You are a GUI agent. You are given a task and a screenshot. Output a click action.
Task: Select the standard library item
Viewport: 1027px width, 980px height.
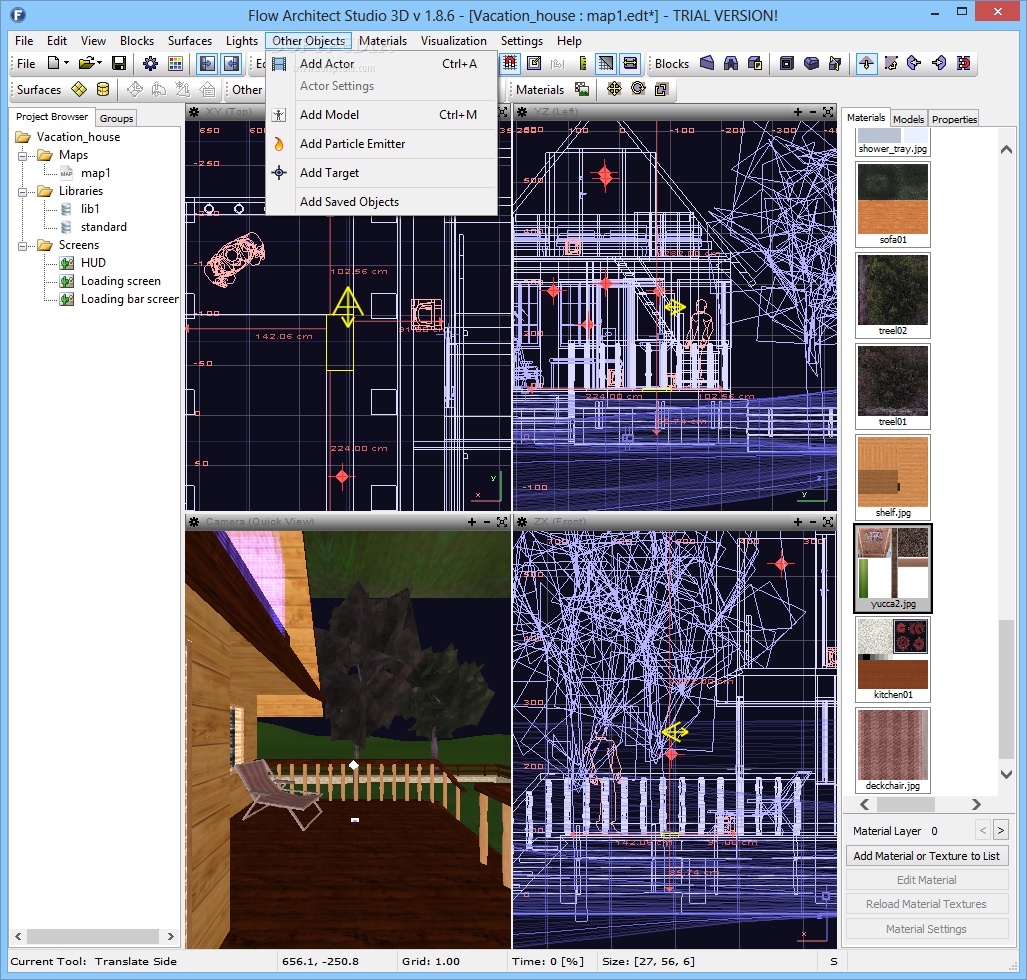pos(103,227)
